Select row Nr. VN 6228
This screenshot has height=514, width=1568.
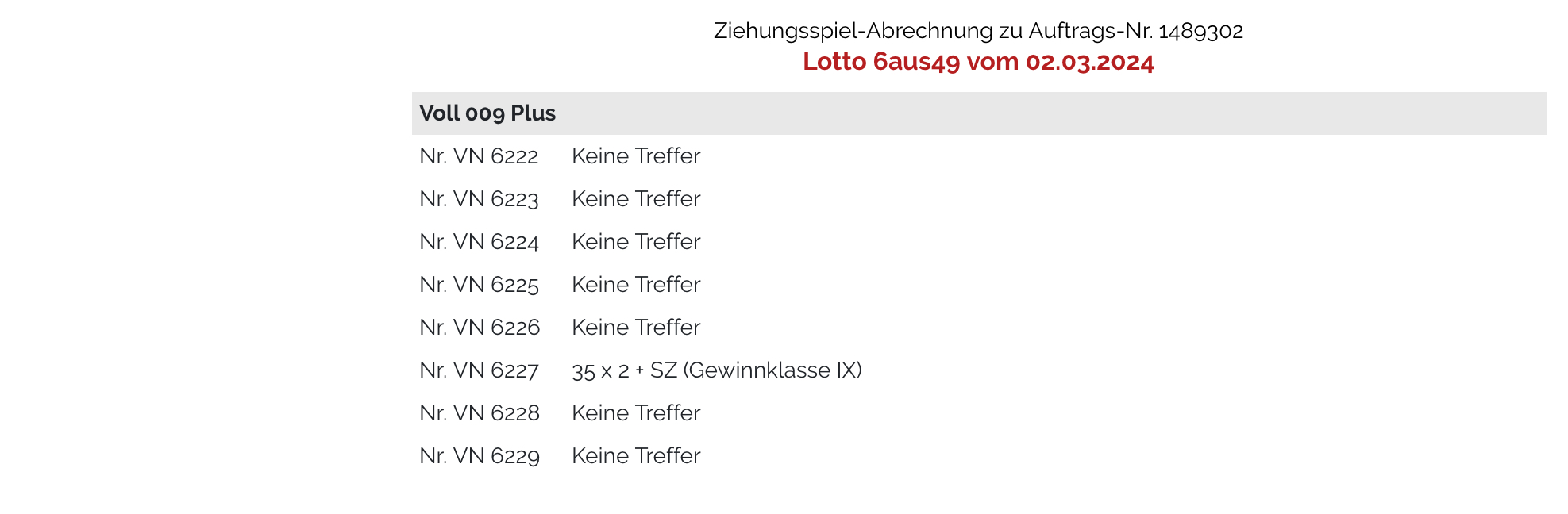click(x=979, y=413)
